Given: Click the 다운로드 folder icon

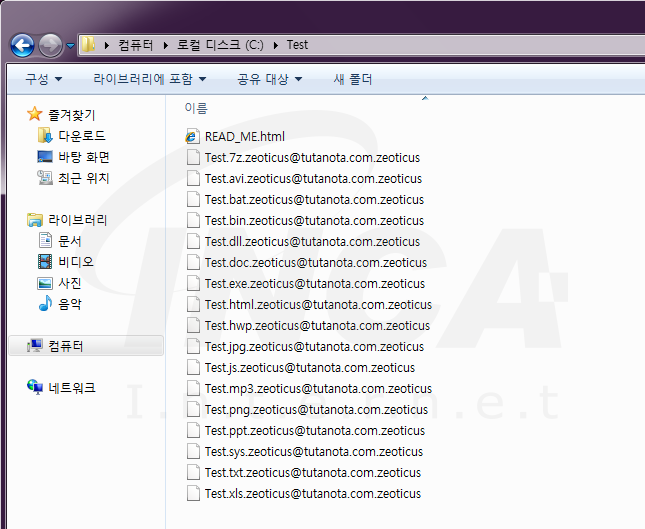Looking at the screenshot, I should (45, 135).
